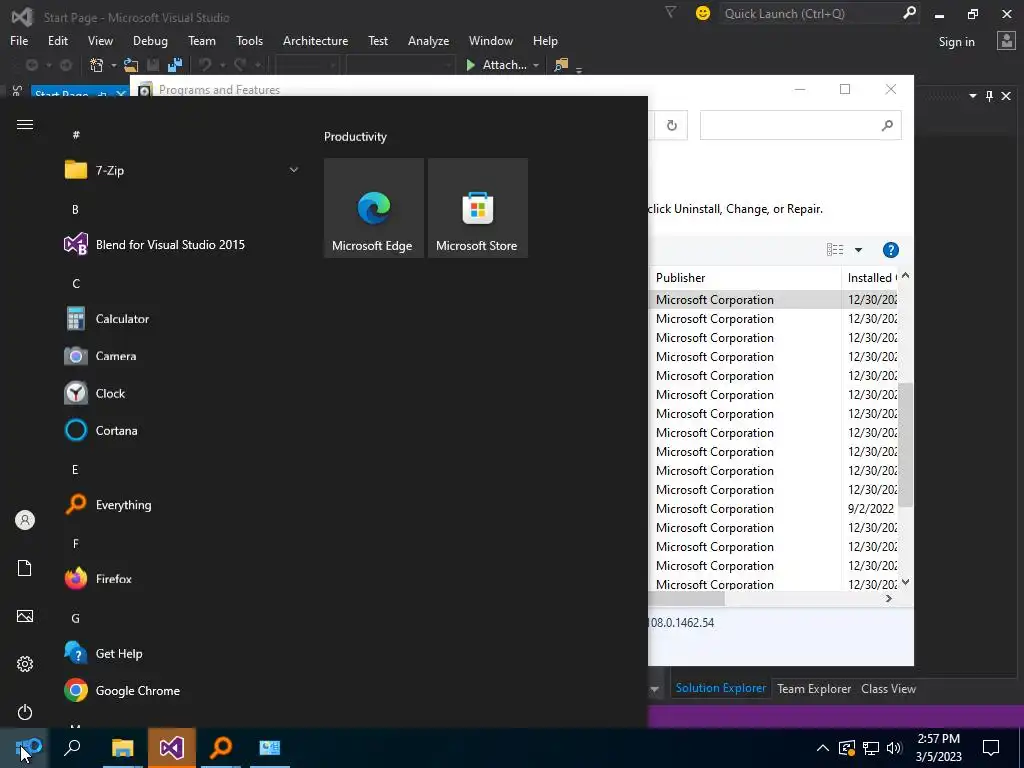
Task: Open the Tools menu
Action: point(249,40)
